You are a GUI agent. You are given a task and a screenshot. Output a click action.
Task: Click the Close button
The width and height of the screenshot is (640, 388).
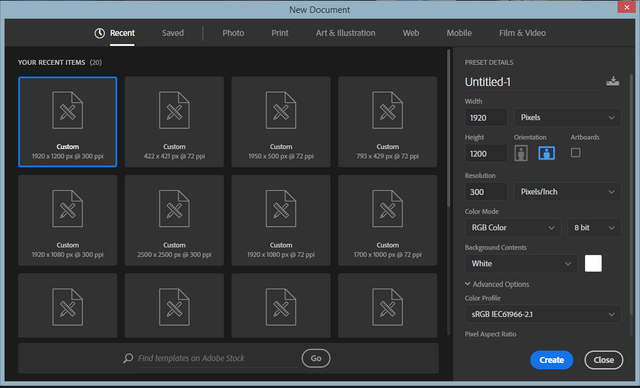pyautogui.click(x=604, y=360)
